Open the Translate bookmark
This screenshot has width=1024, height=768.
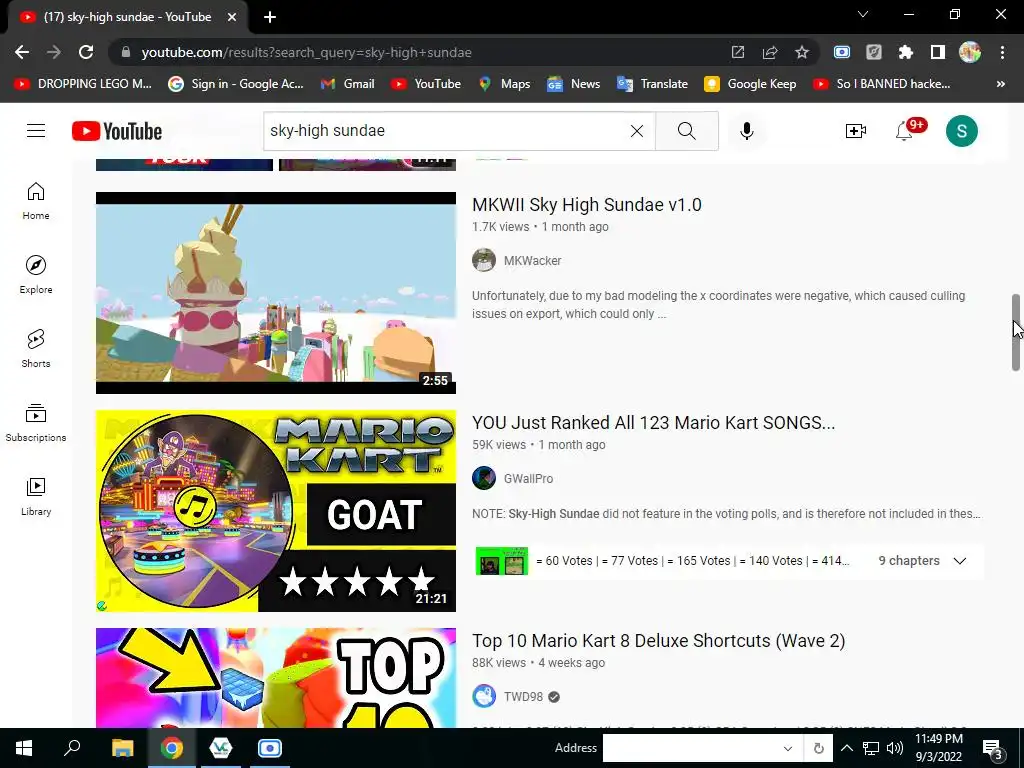[652, 84]
